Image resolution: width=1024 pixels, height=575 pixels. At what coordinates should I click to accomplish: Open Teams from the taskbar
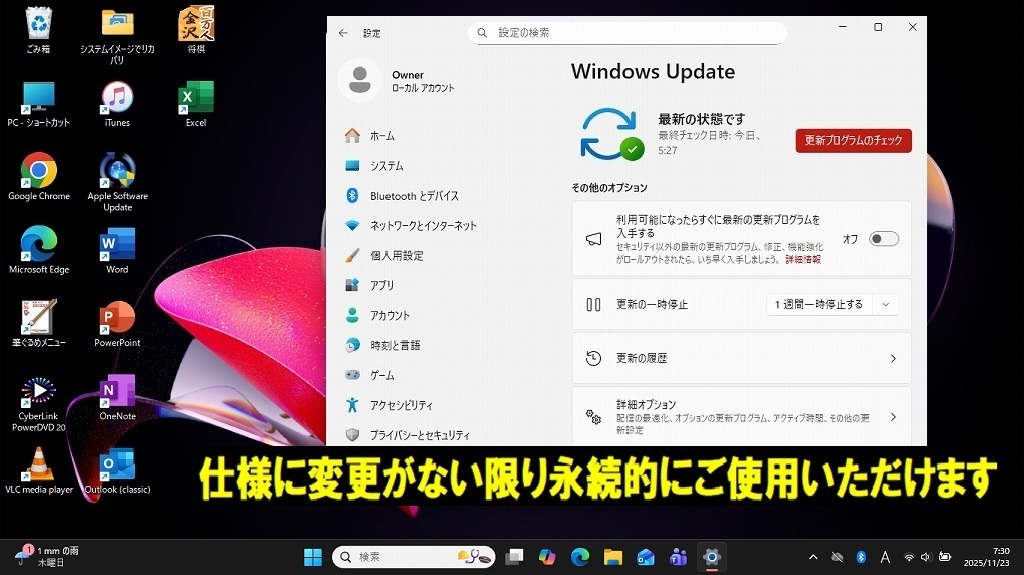[679, 557]
